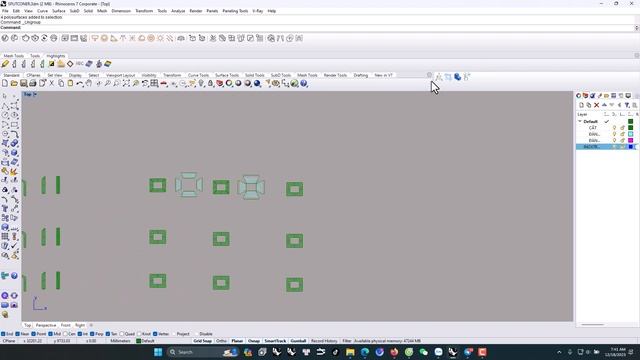This screenshot has height=360, width=640.
Task: Switch to the Curve Tools toolbar tab
Action: [198, 75]
